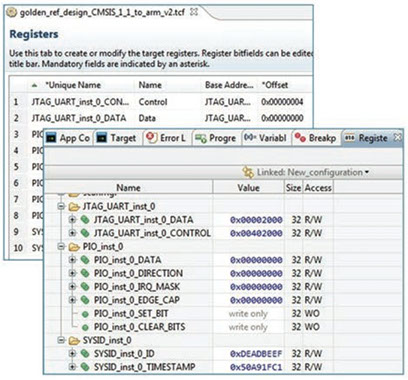This screenshot has width=408, height=380.
Task: Switch to the App Co tab
Action: (68, 138)
